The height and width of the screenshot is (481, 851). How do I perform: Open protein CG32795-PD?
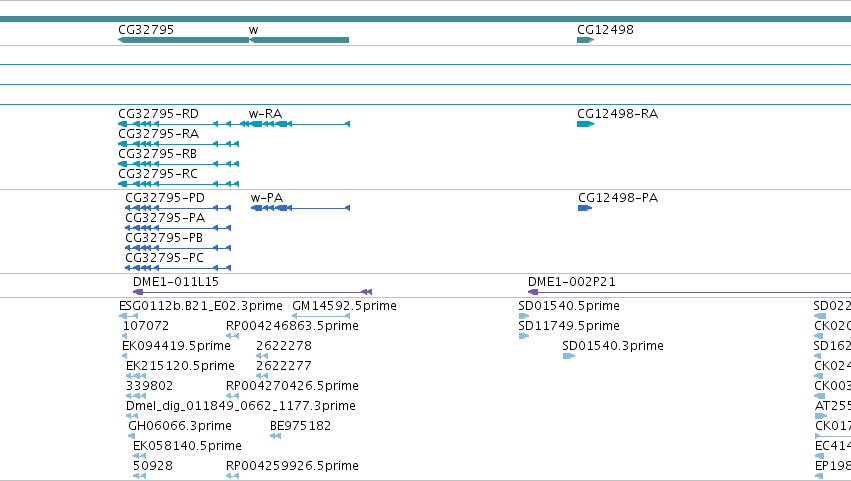tap(165, 198)
